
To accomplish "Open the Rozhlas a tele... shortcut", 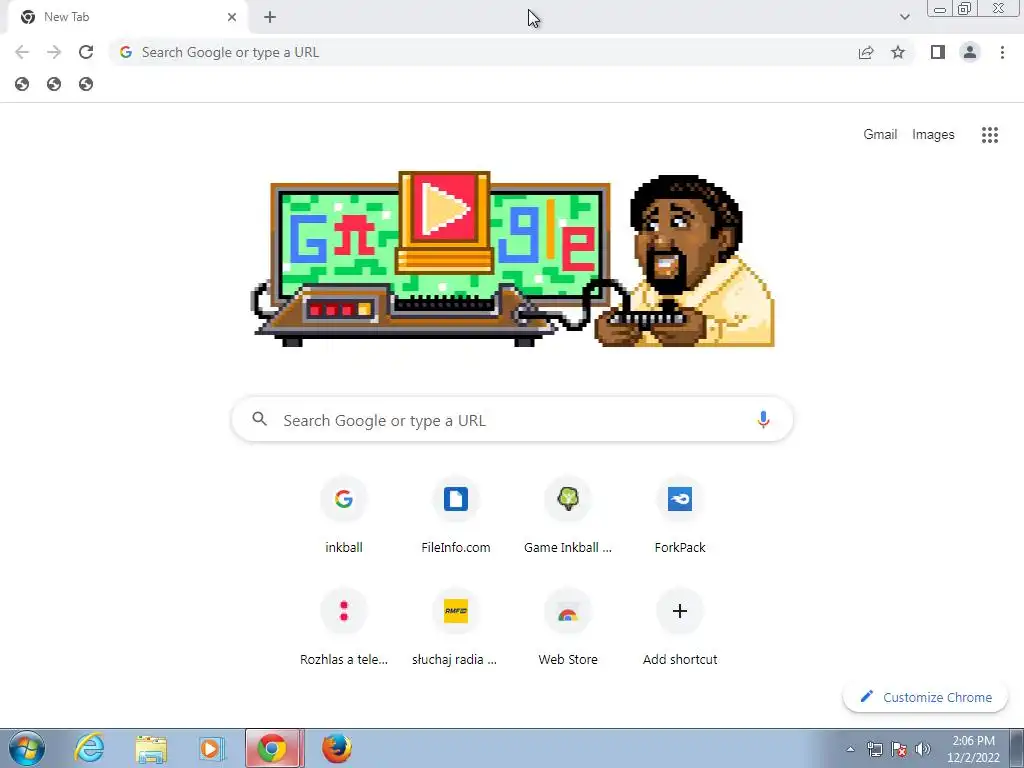I will [x=344, y=630].
